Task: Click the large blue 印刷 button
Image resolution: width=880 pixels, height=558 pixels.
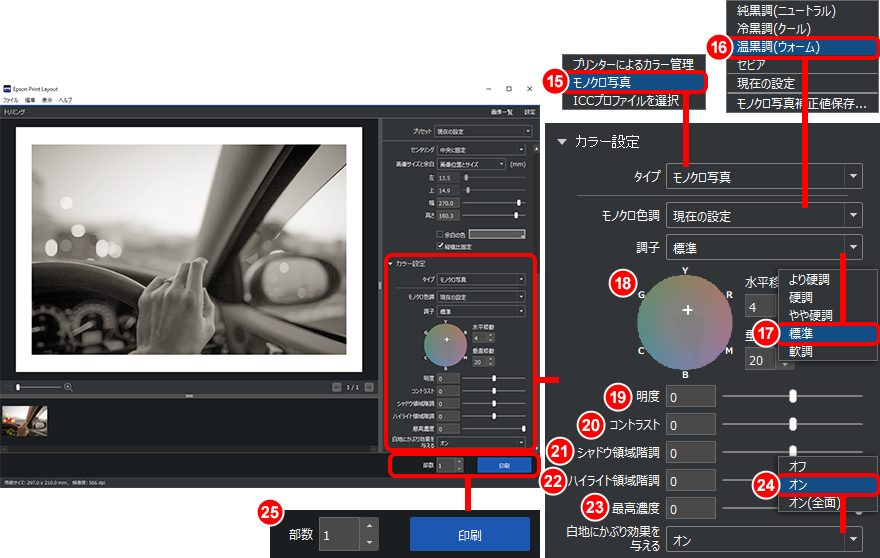Action: coord(469,535)
